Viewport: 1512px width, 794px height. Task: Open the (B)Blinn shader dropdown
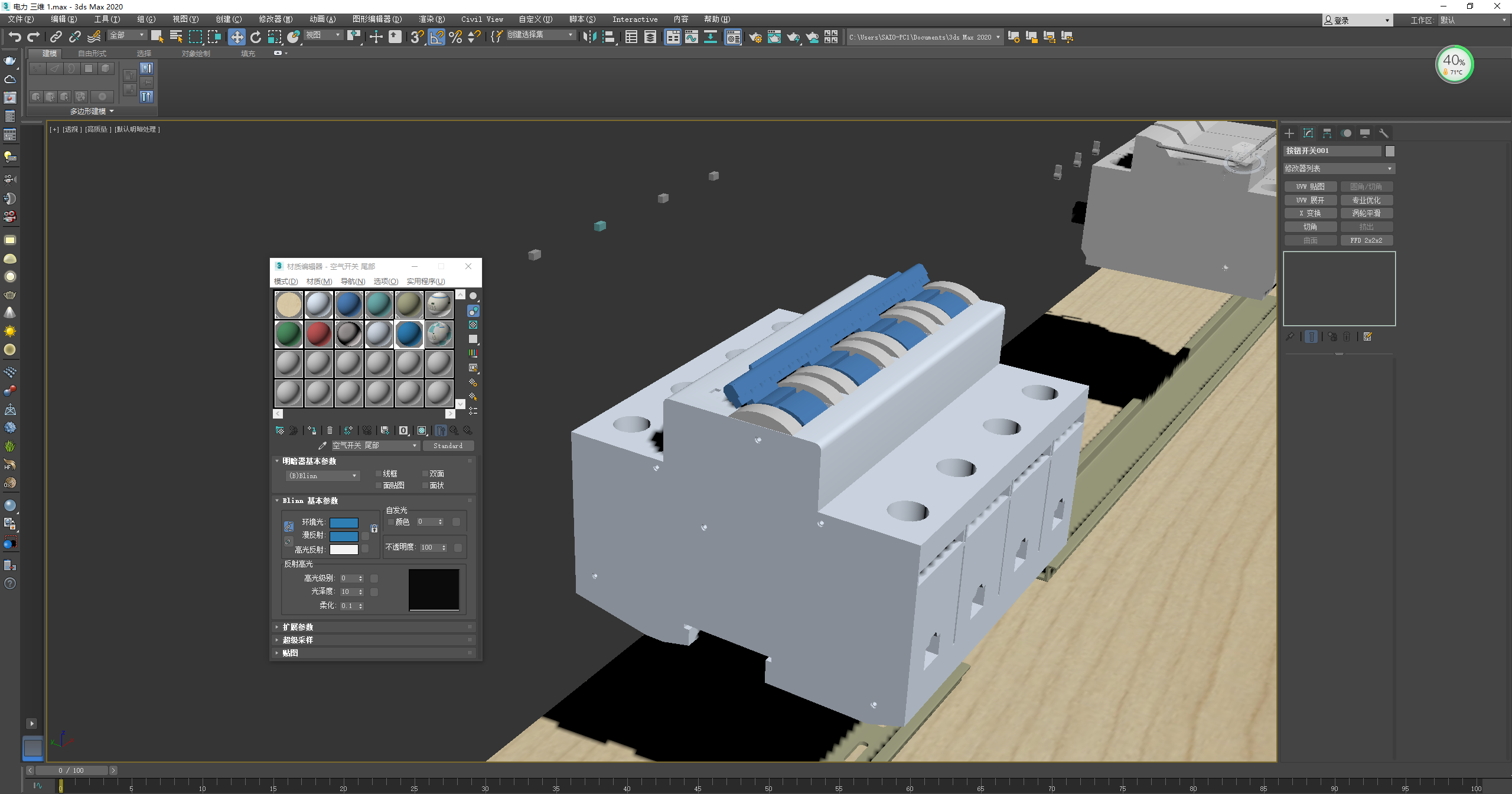tap(322, 476)
